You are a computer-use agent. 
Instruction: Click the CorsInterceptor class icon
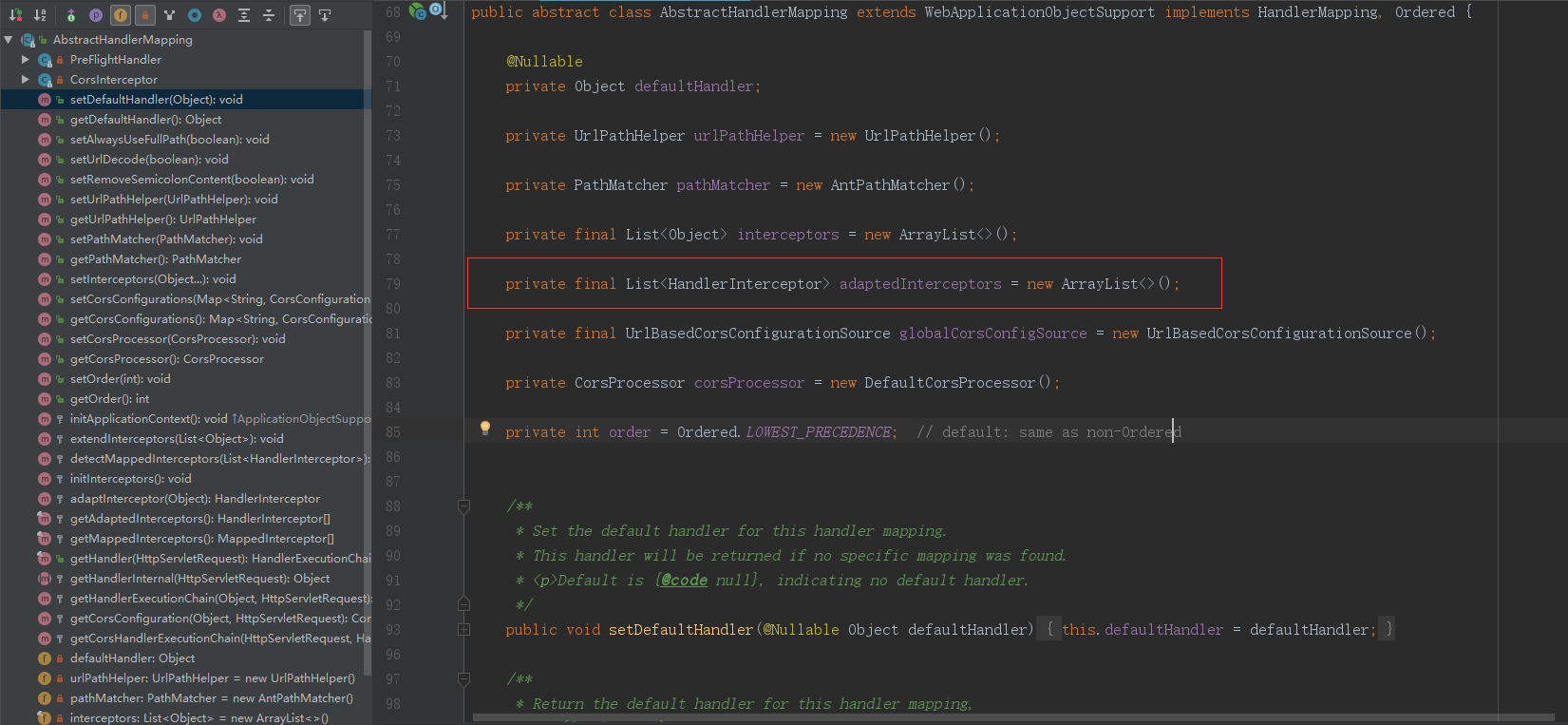coord(45,80)
